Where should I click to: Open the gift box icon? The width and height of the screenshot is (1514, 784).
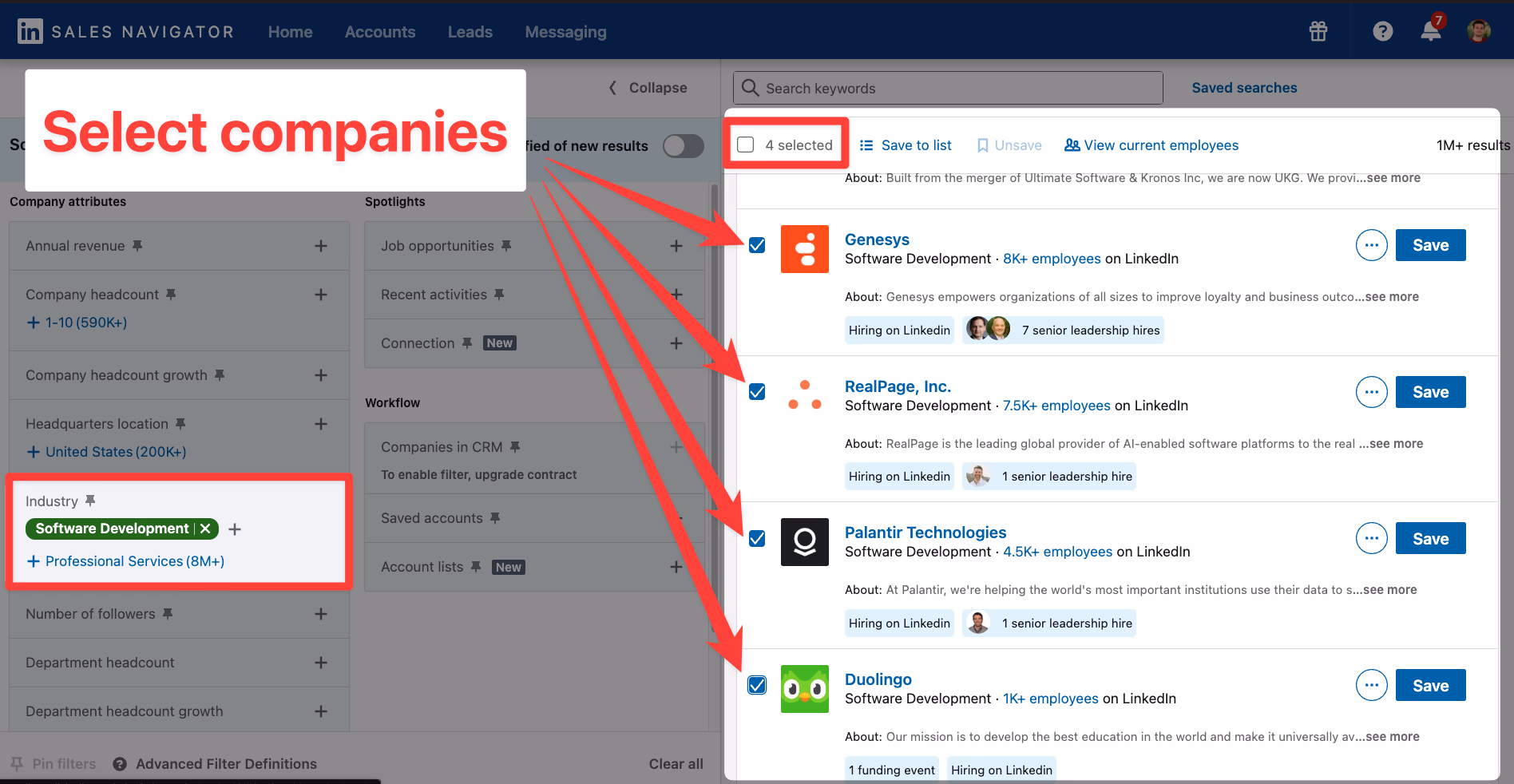tap(1318, 31)
